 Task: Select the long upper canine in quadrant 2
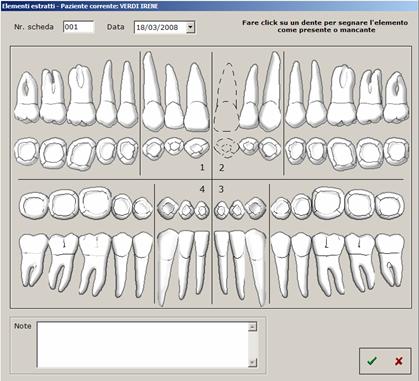[x=271, y=91]
